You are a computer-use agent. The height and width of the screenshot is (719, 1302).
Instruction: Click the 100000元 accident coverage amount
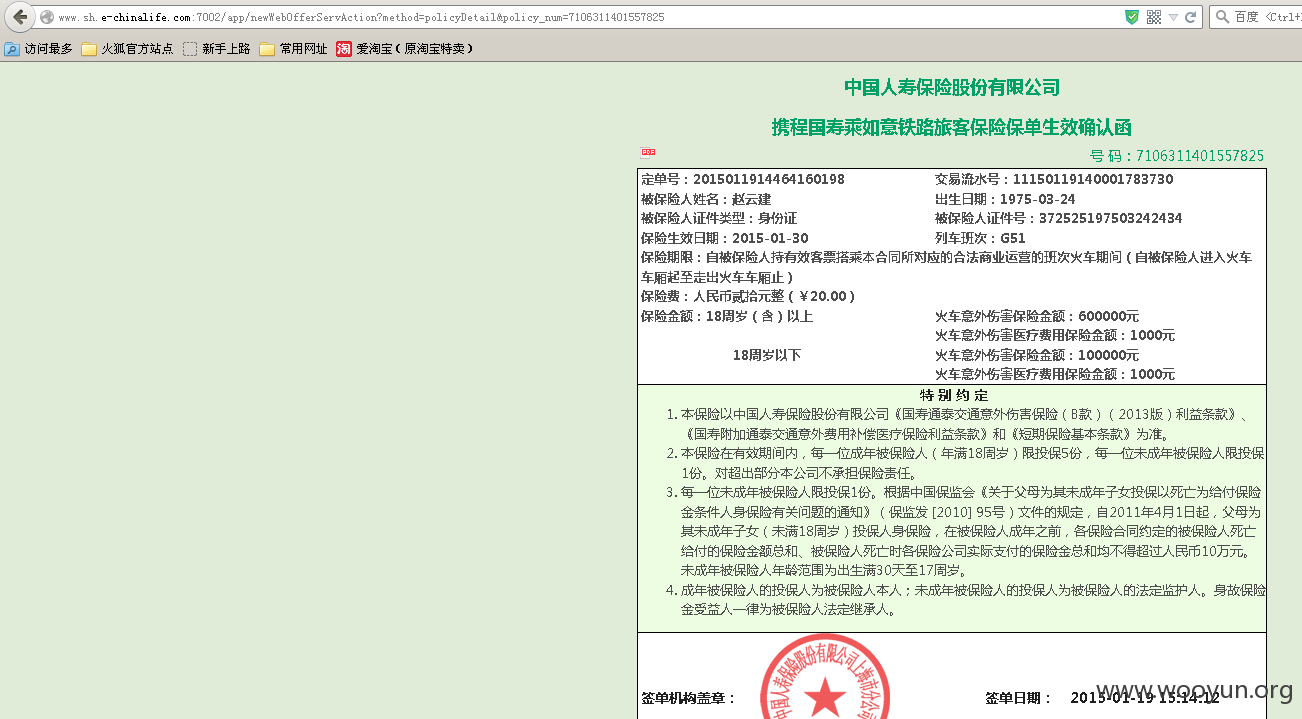point(1107,355)
